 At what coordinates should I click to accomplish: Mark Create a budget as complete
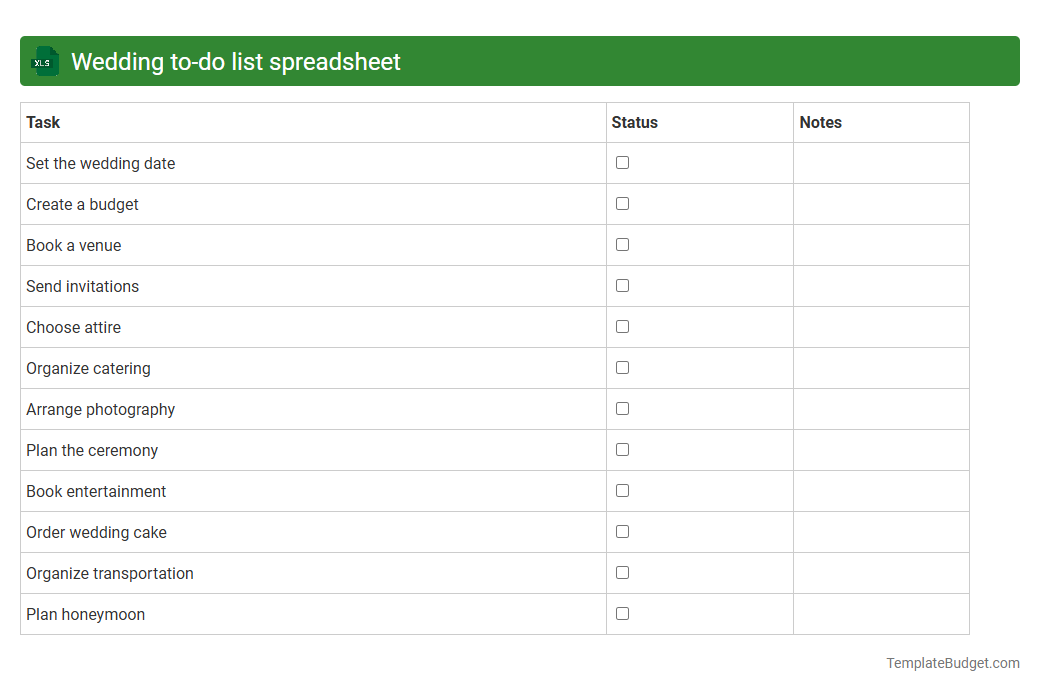622,203
